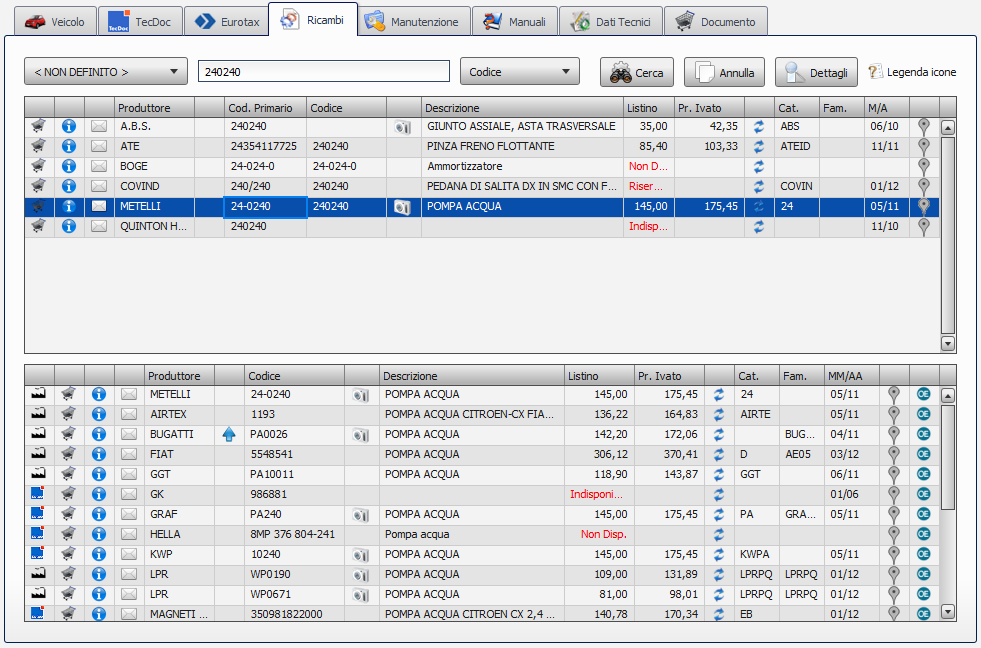Click the factory icon on AIRTEX row

click(x=38, y=414)
